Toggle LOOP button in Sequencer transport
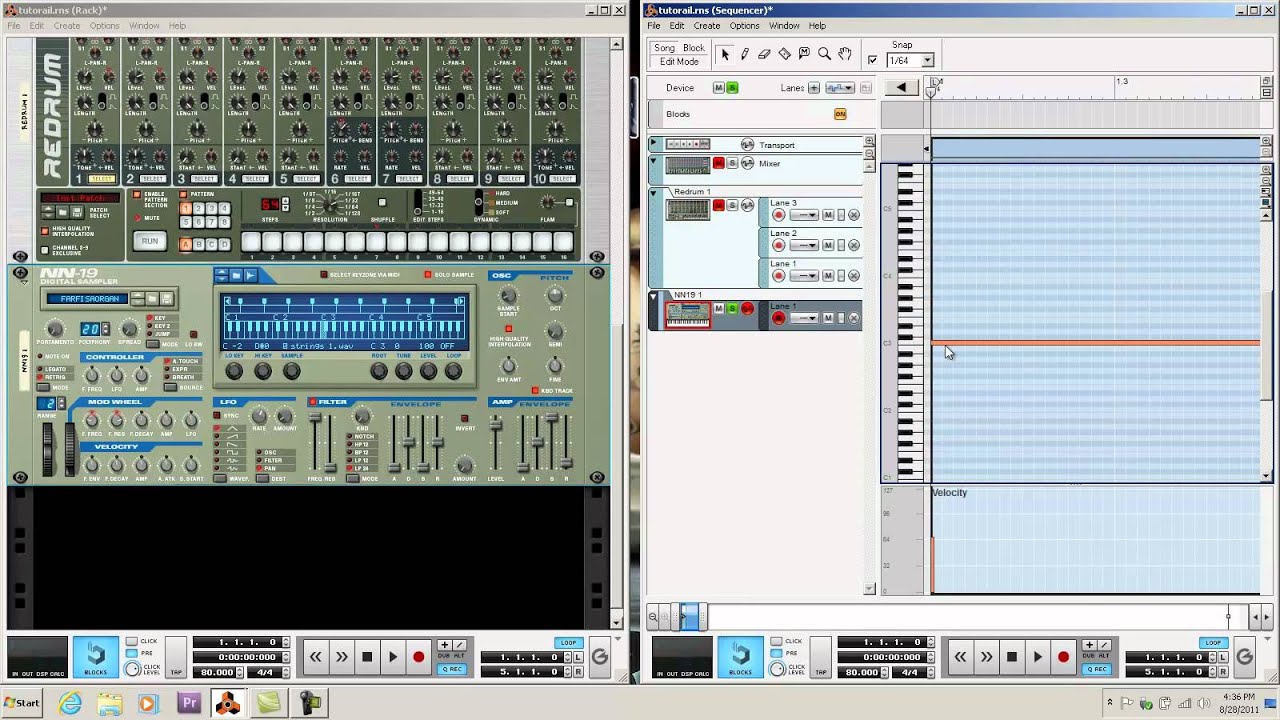The height and width of the screenshot is (720, 1280). click(x=1213, y=643)
